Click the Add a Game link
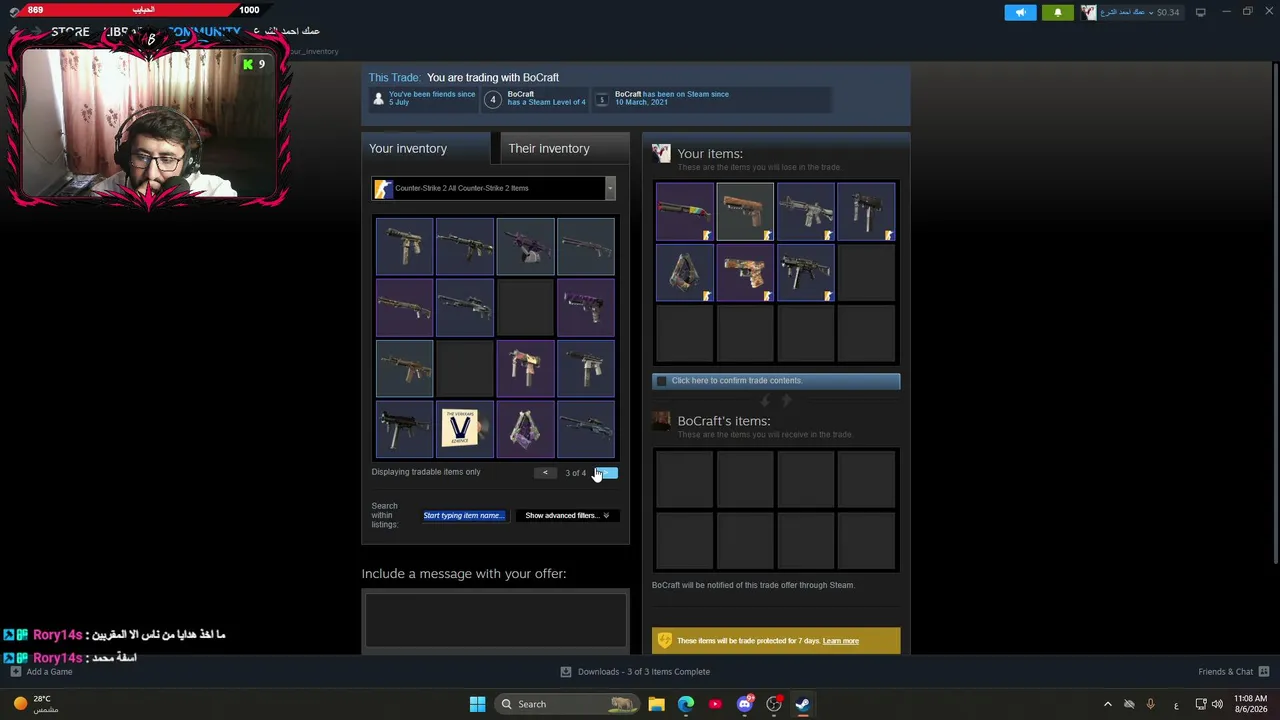This screenshot has height=720, width=1280. (x=50, y=672)
